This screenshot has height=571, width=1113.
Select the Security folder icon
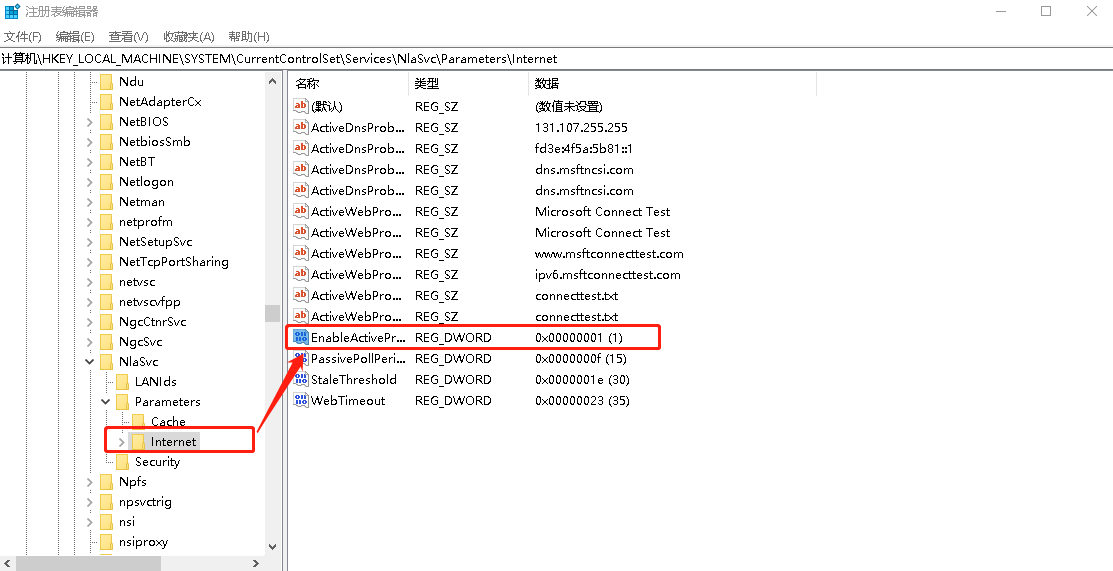click(122, 462)
